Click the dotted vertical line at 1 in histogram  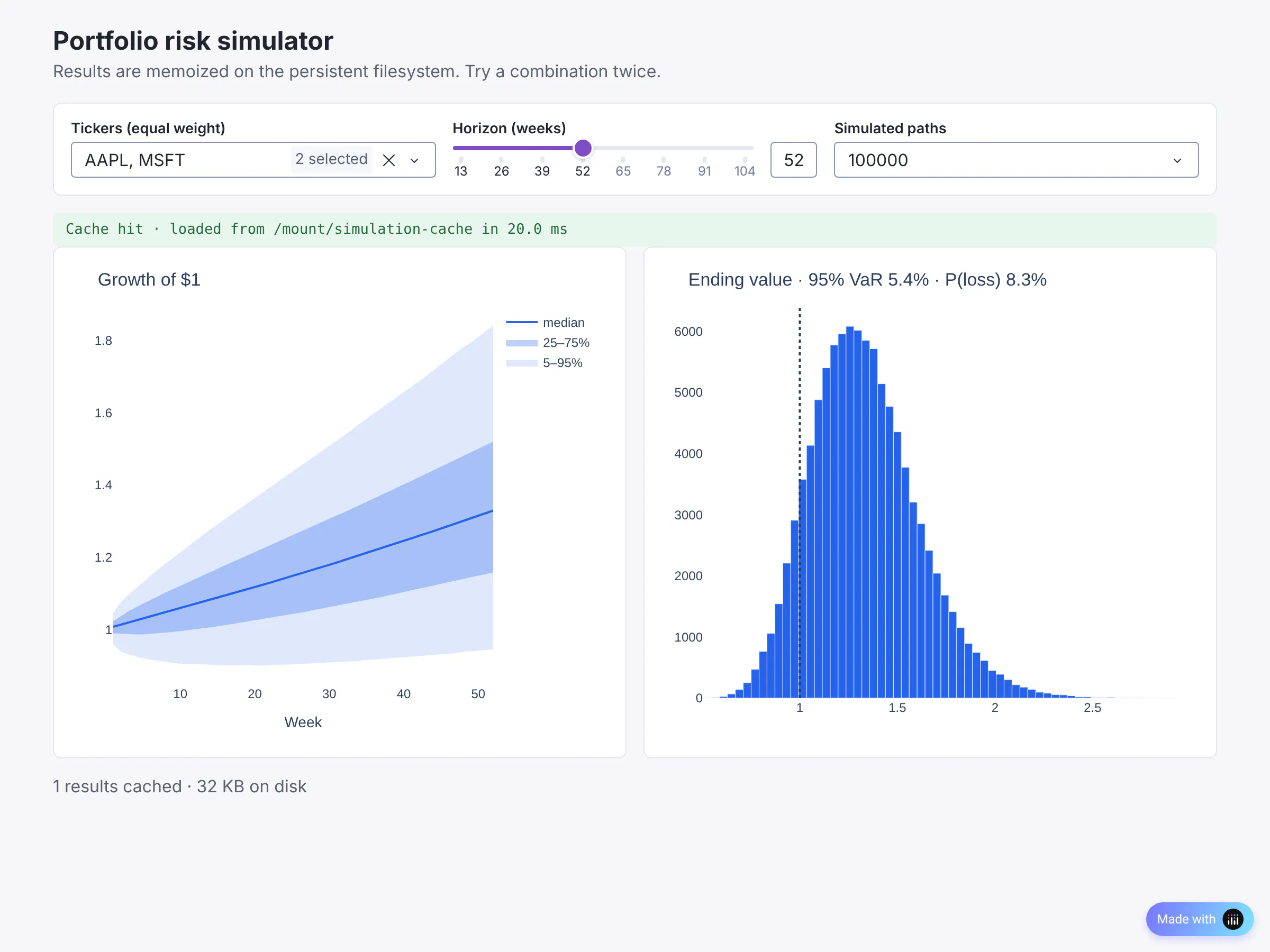(799, 502)
